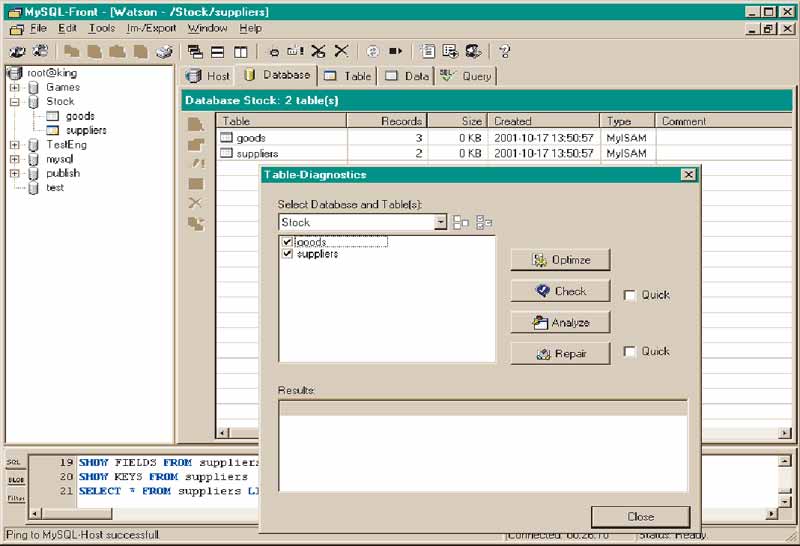Open the Edit menu
Screen dimensions: 800x546
pos(67,29)
